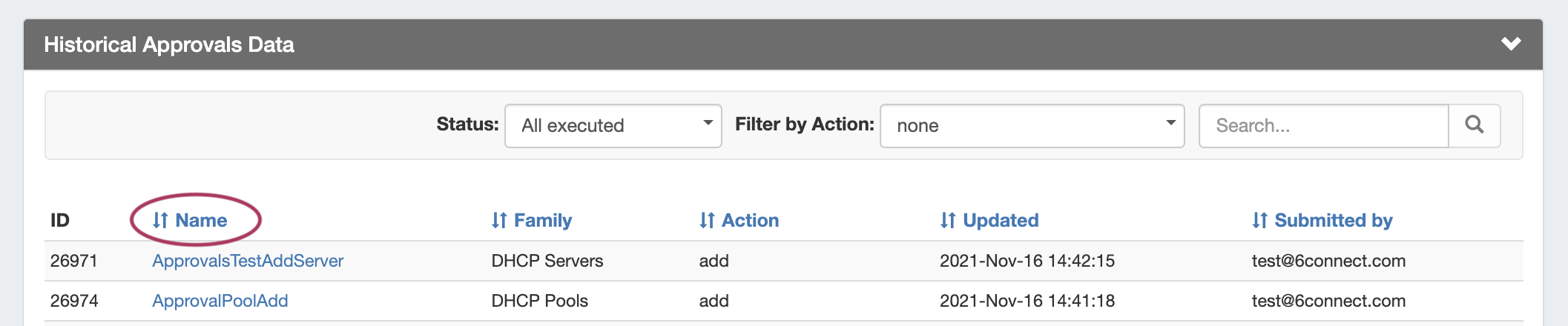
Task: Click the sort arrows icon beside Family
Action: click(499, 220)
